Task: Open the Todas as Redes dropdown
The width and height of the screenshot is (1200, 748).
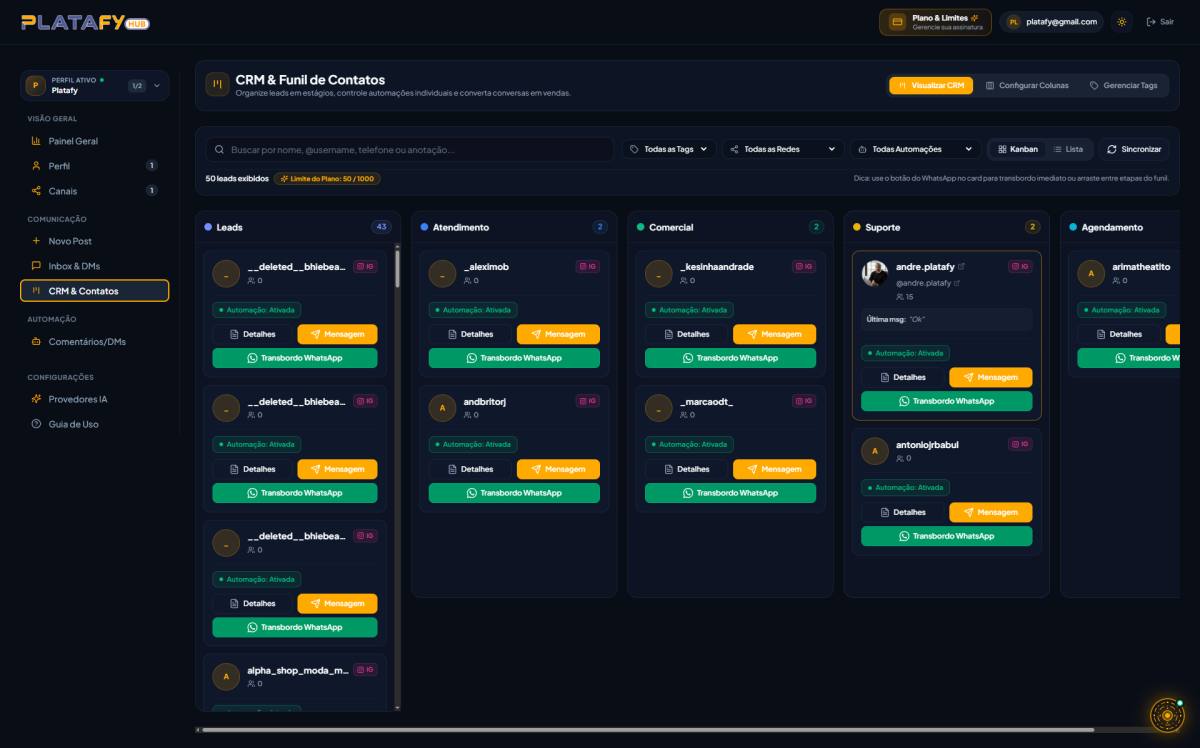Action: [x=783, y=149]
